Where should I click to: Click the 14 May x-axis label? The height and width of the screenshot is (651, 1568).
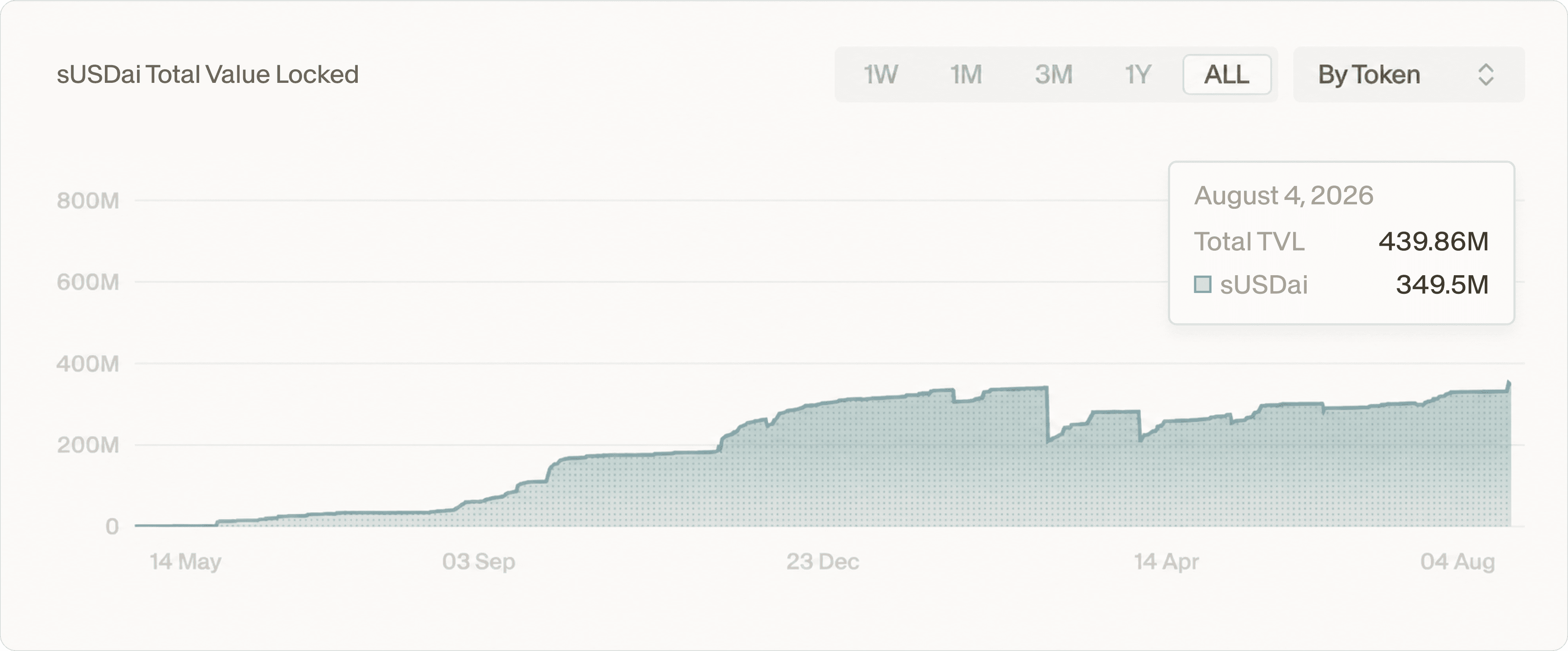[x=186, y=561]
